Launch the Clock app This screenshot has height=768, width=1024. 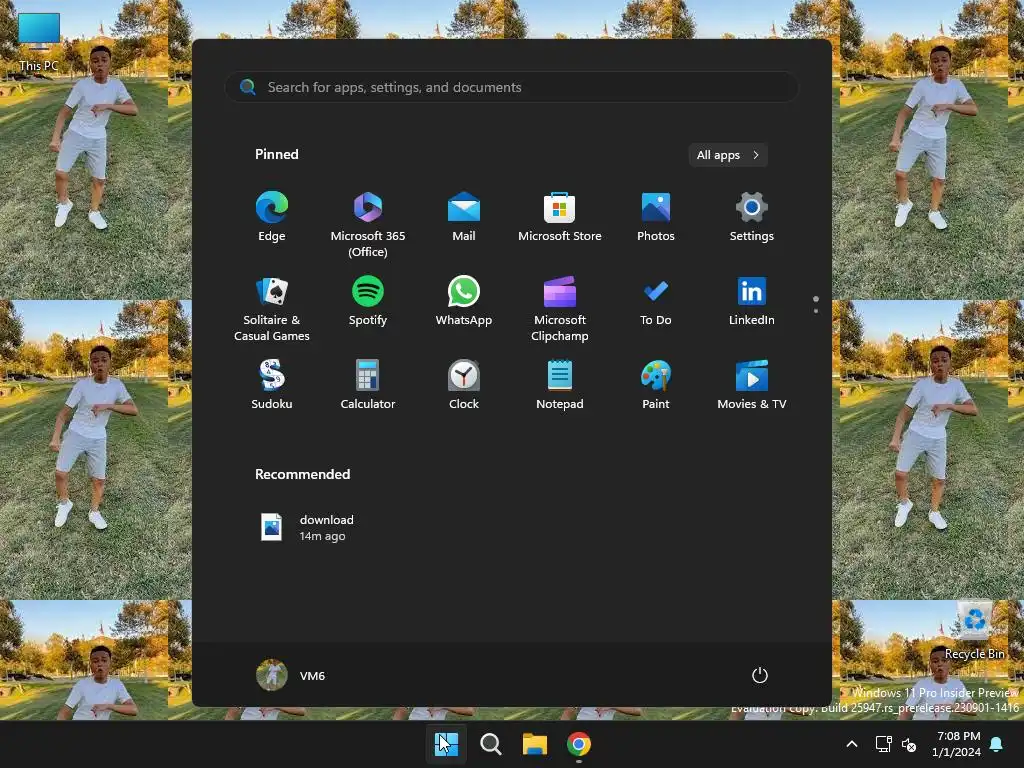tap(464, 385)
